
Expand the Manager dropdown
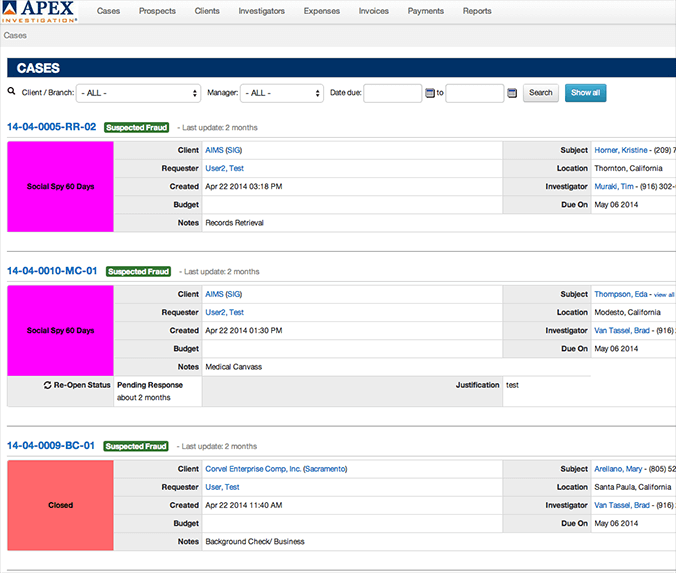point(281,93)
